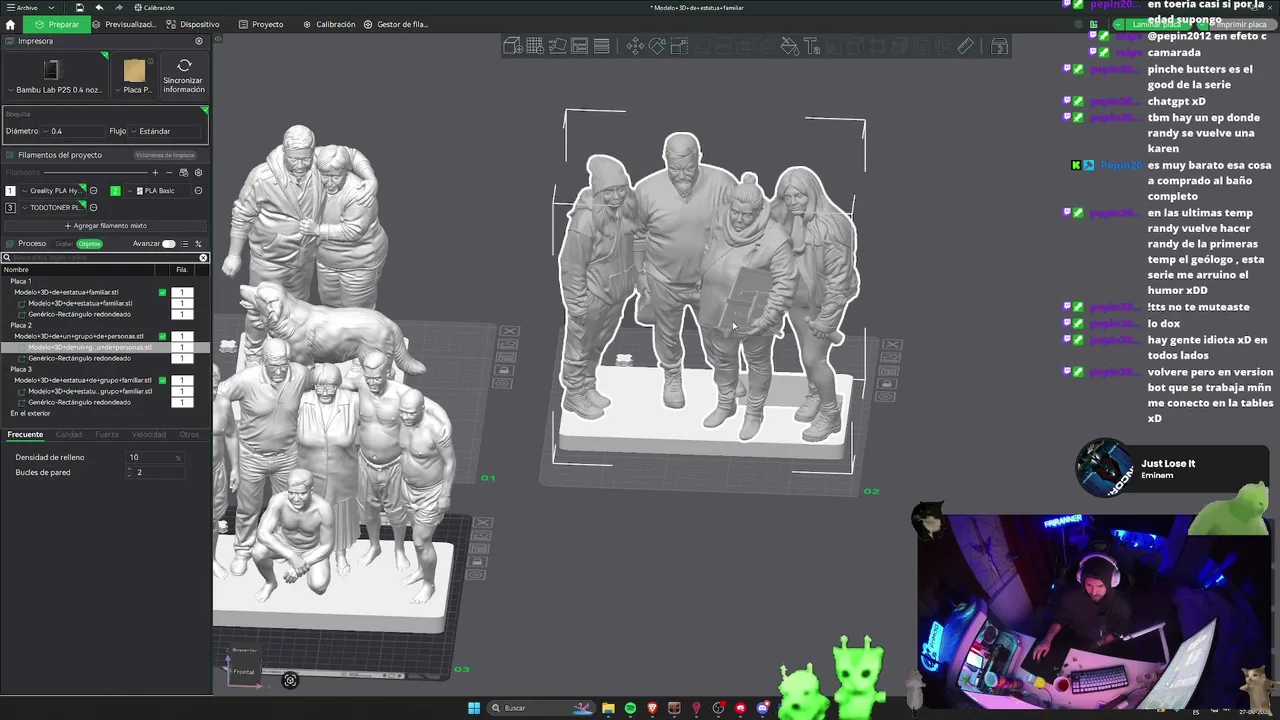Open the AMS filament sync icon

(x=183, y=172)
